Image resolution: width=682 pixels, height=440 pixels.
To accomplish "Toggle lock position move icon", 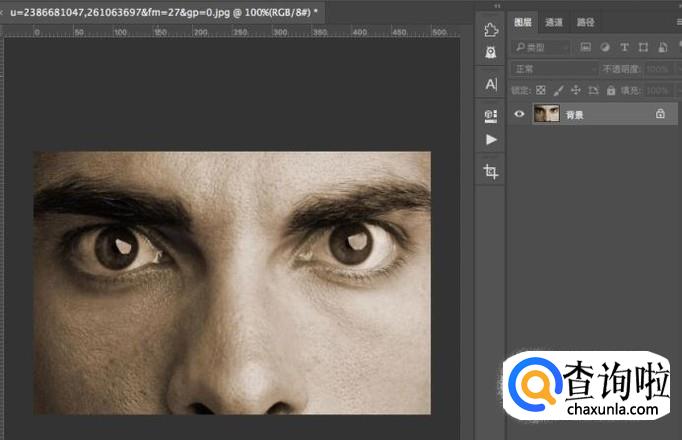I will tap(575, 90).
